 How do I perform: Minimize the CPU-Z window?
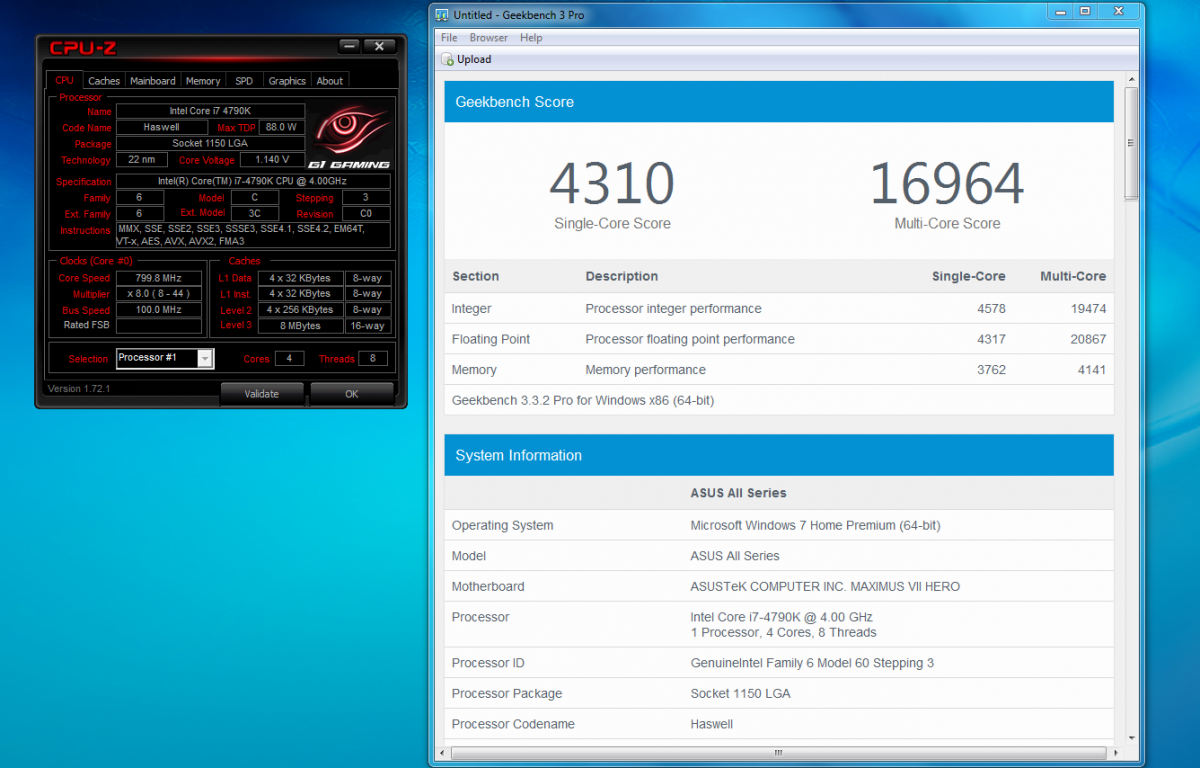[349, 46]
